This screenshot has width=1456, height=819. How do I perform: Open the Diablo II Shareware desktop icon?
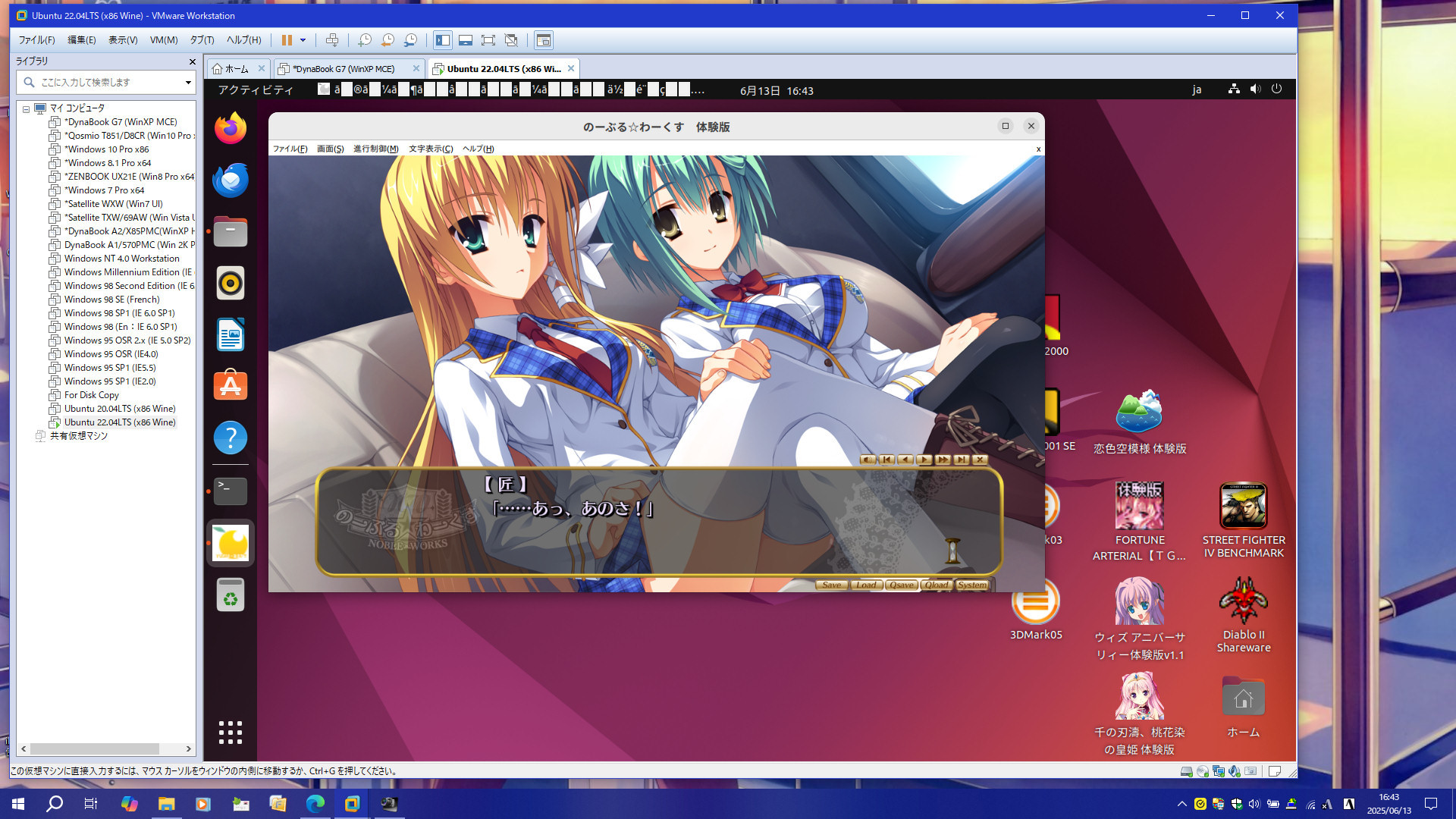pyautogui.click(x=1244, y=616)
